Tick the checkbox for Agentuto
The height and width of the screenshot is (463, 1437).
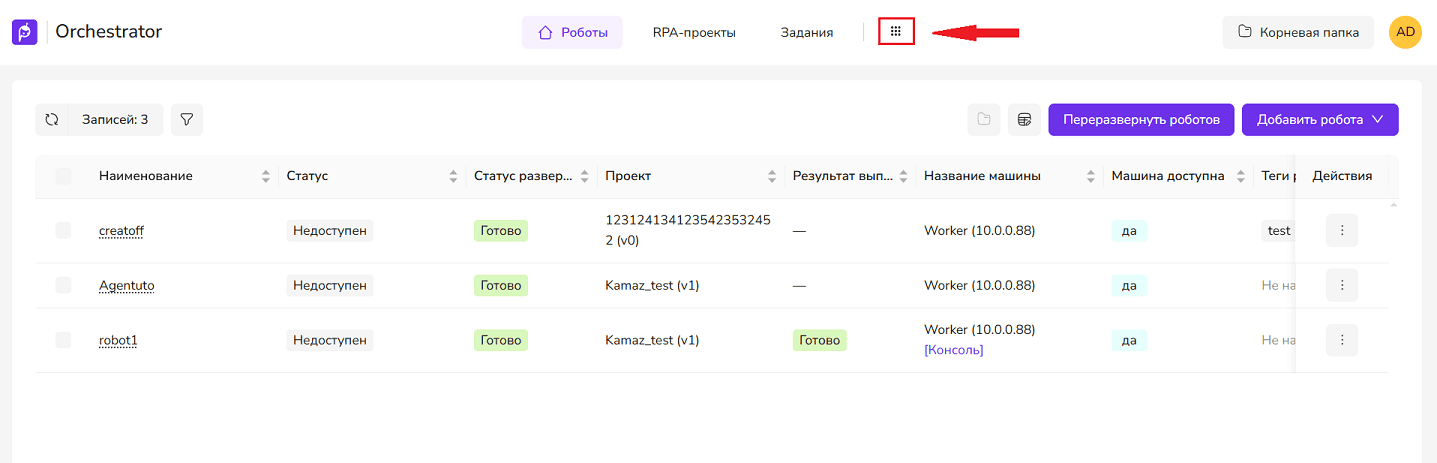64,286
